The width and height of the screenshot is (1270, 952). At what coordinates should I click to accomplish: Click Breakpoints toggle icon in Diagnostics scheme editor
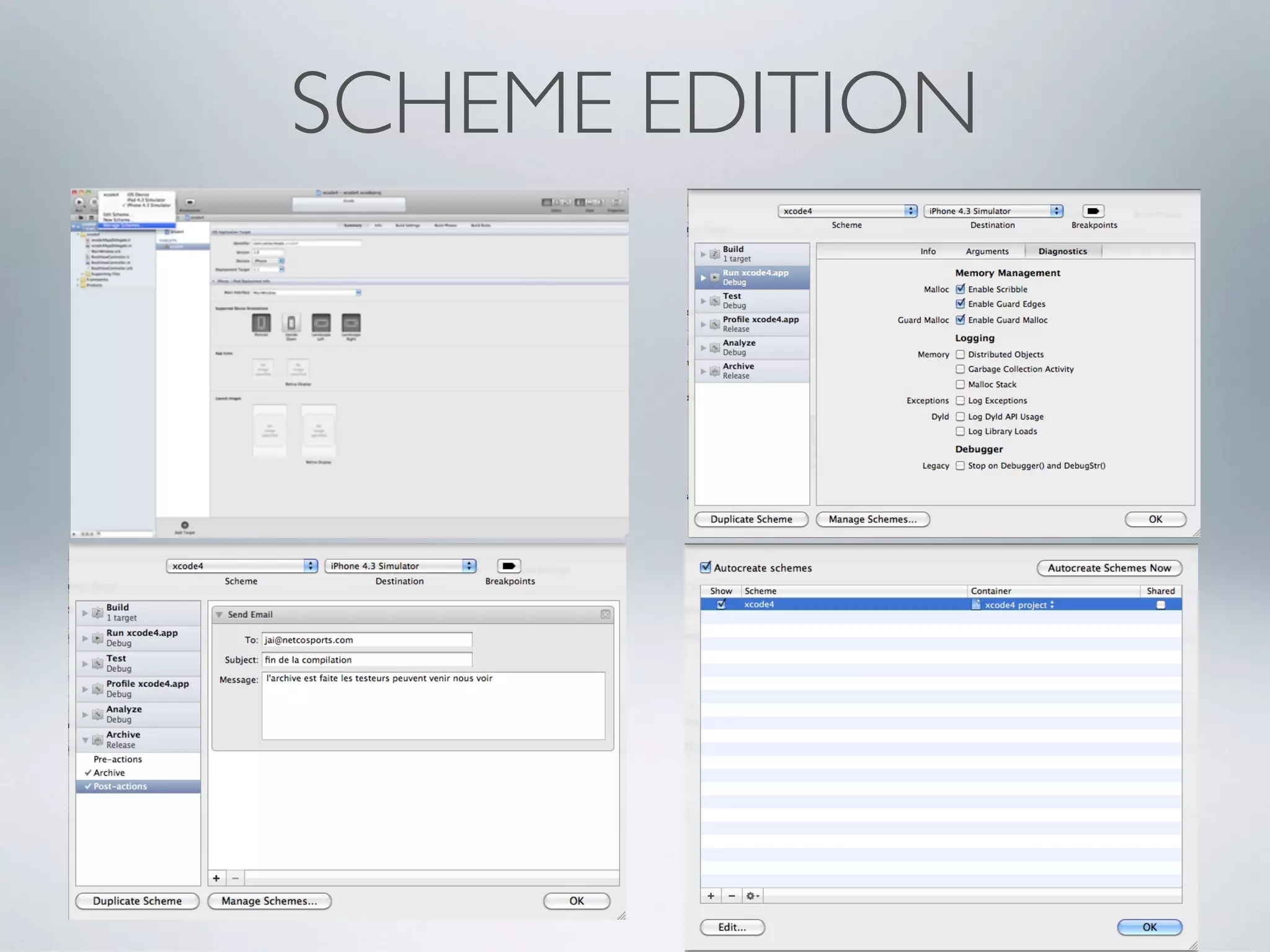(1093, 211)
